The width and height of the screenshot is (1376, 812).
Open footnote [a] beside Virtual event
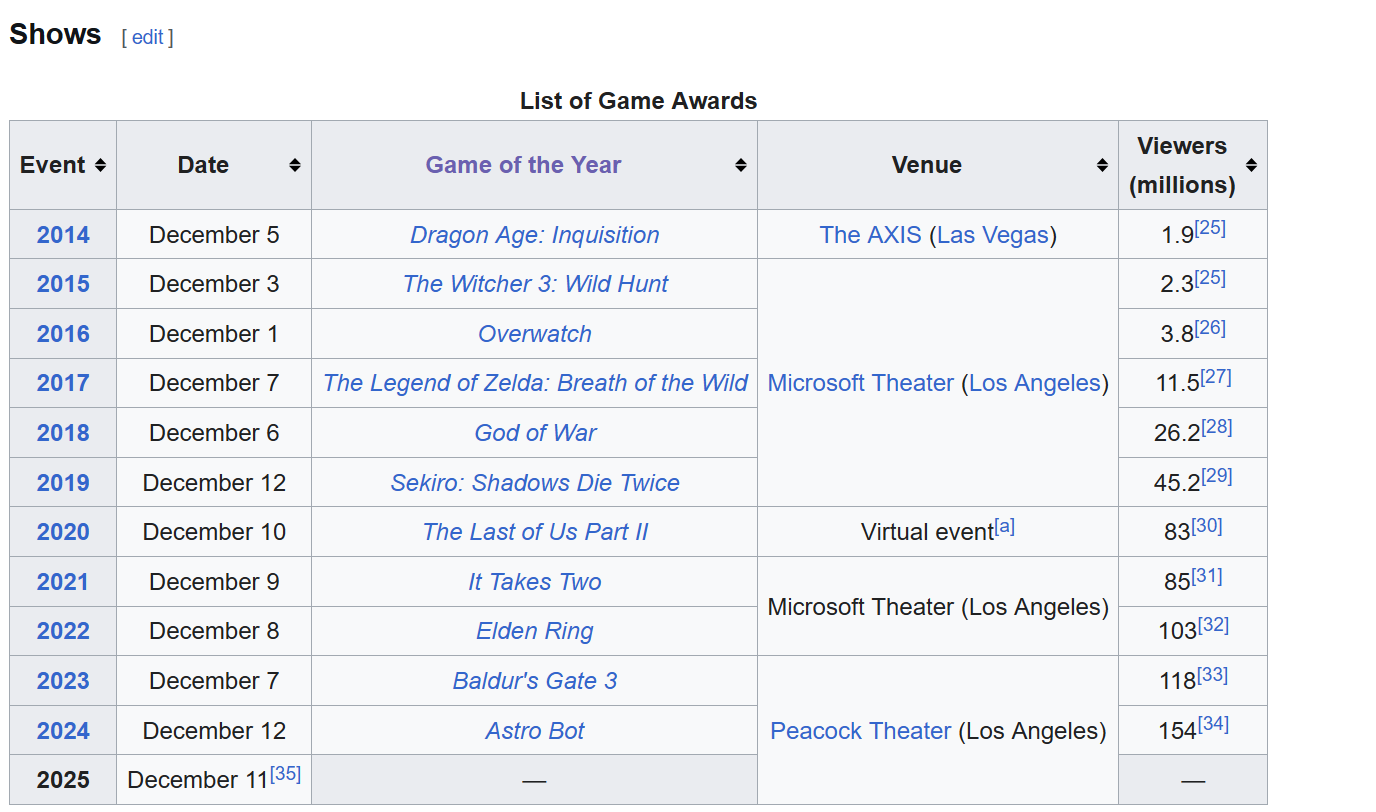(x=1004, y=526)
